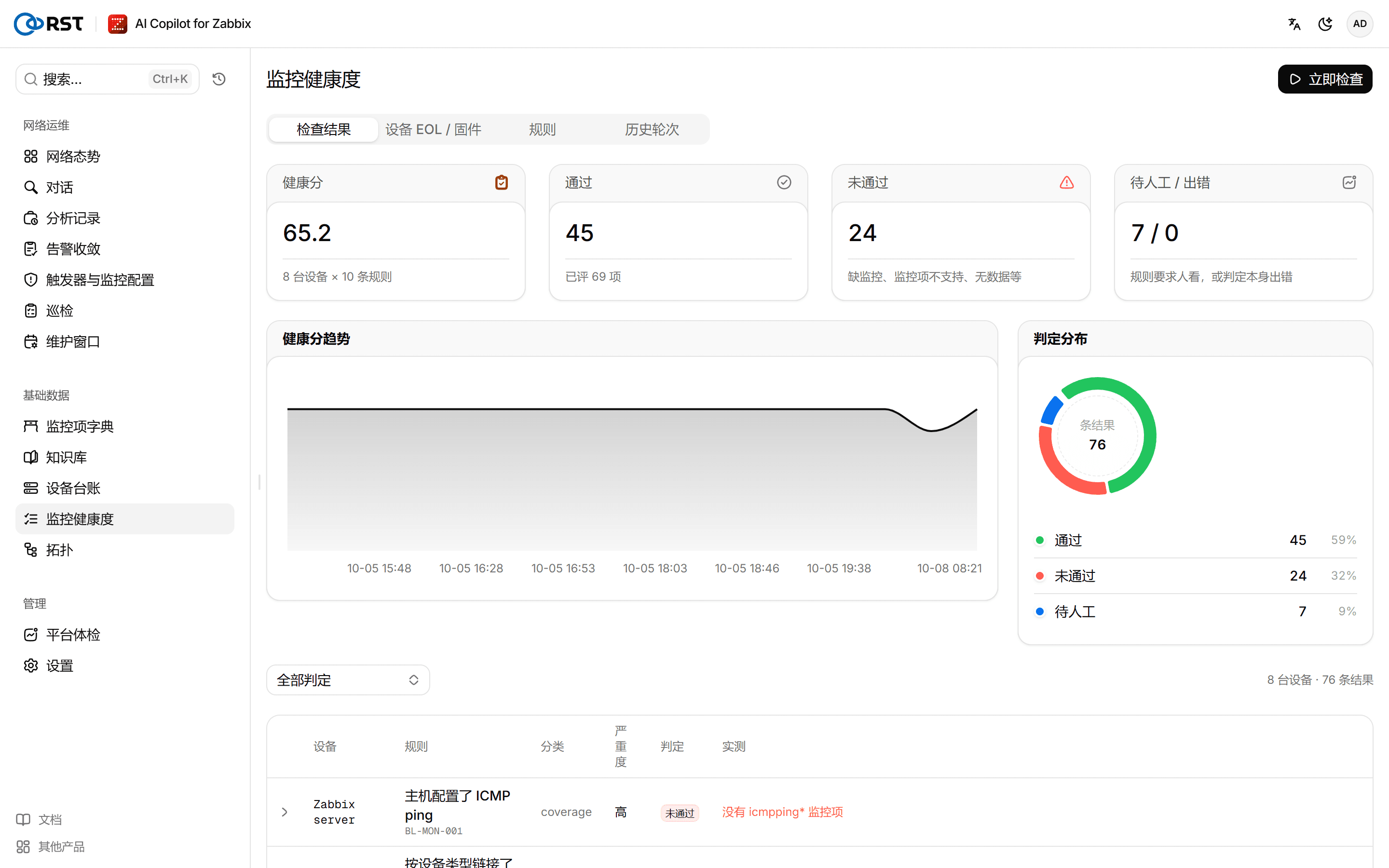Open 触发器与监控配置 in sidebar
The image size is (1389, 868).
(124, 280)
